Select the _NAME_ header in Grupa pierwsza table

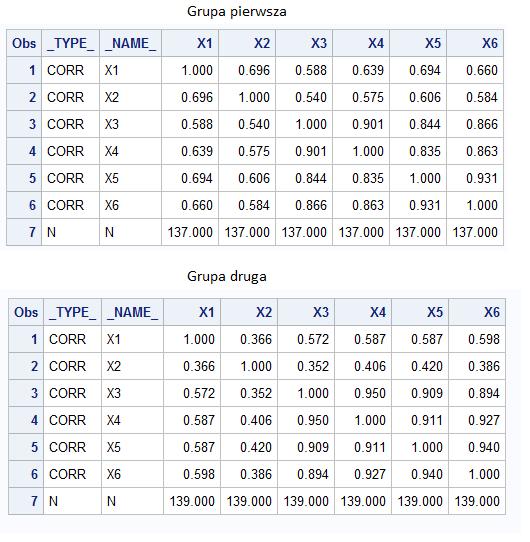(x=130, y=44)
